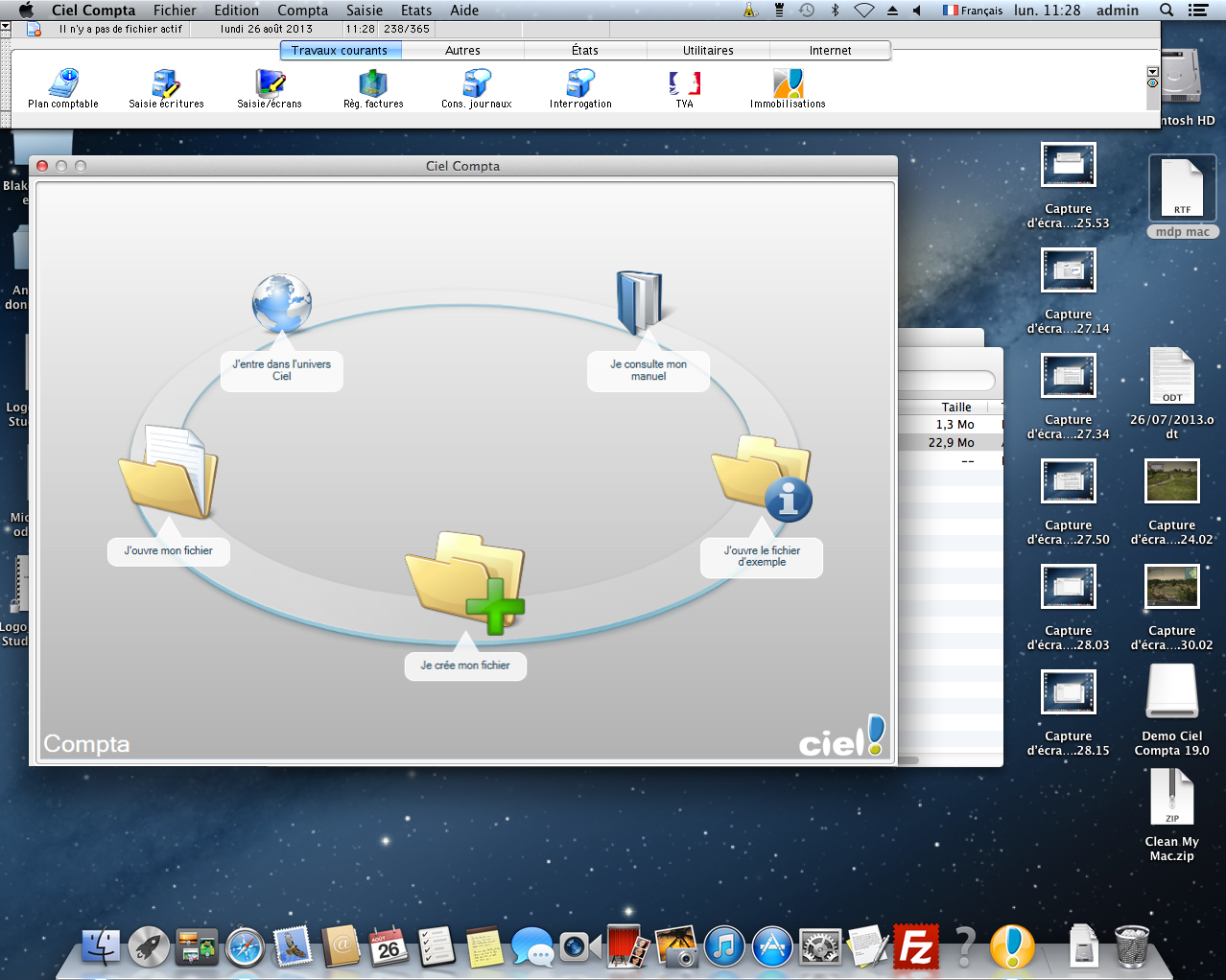This screenshot has height=980, width=1226.
Task: Open the Immobilisations tool
Action: (788, 89)
